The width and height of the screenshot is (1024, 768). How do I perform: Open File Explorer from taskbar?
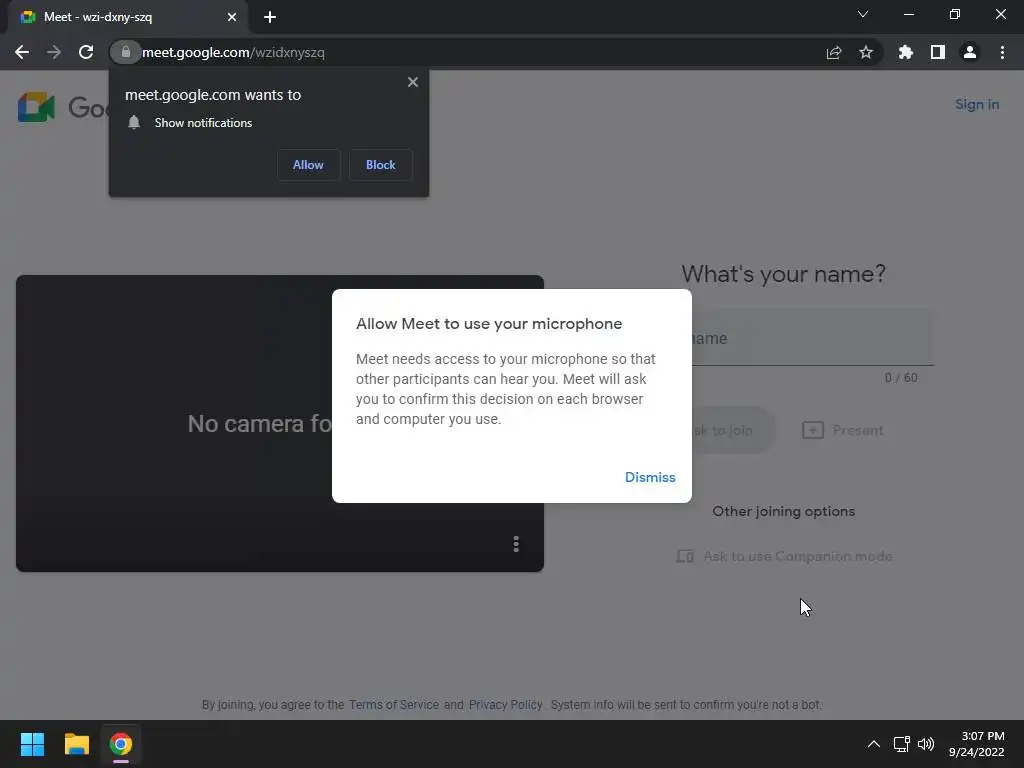[x=76, y=744]
